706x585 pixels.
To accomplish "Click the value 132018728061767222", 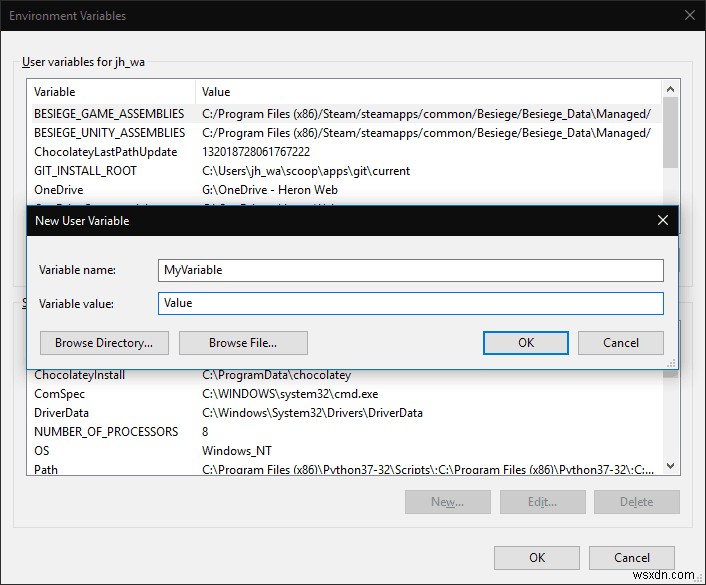I will [256, 152].
